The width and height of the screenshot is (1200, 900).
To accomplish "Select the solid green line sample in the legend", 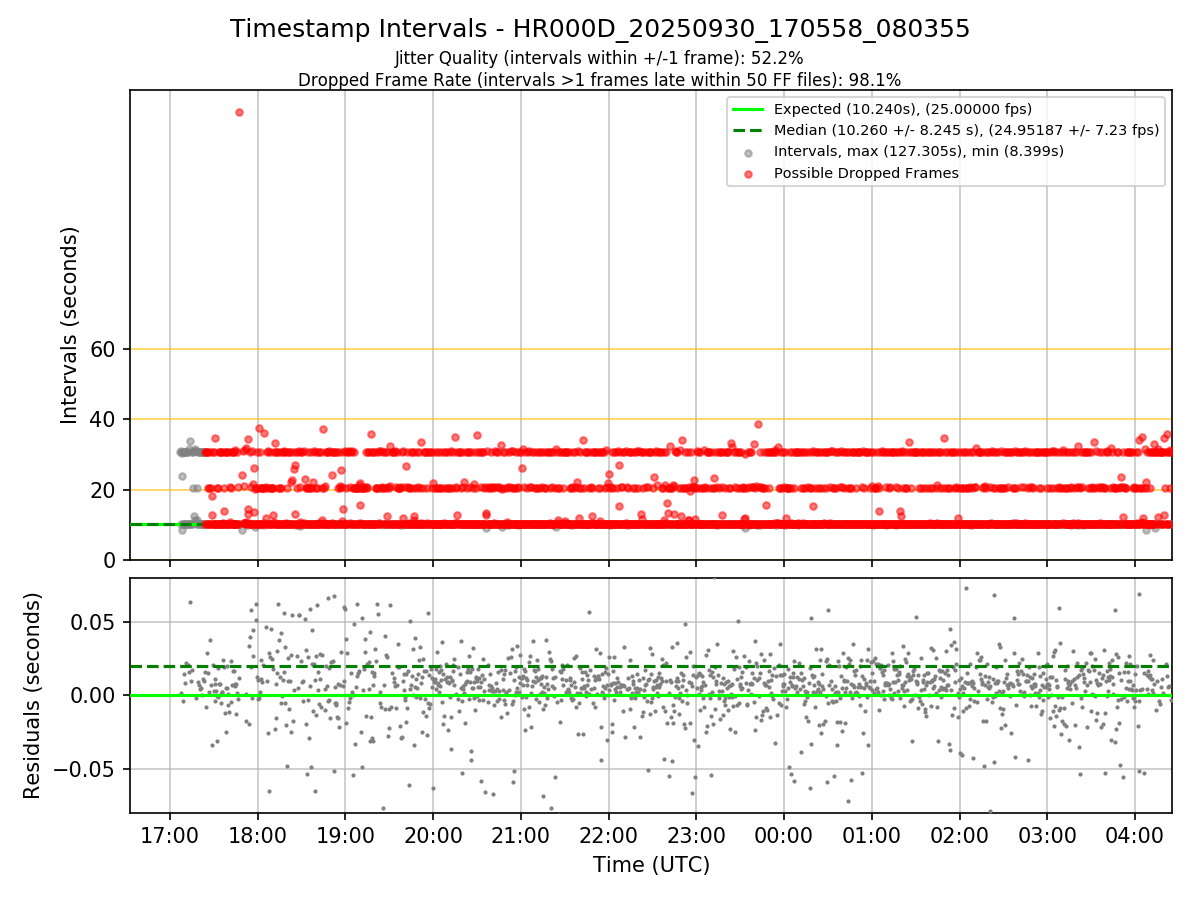I will (749, 109).
